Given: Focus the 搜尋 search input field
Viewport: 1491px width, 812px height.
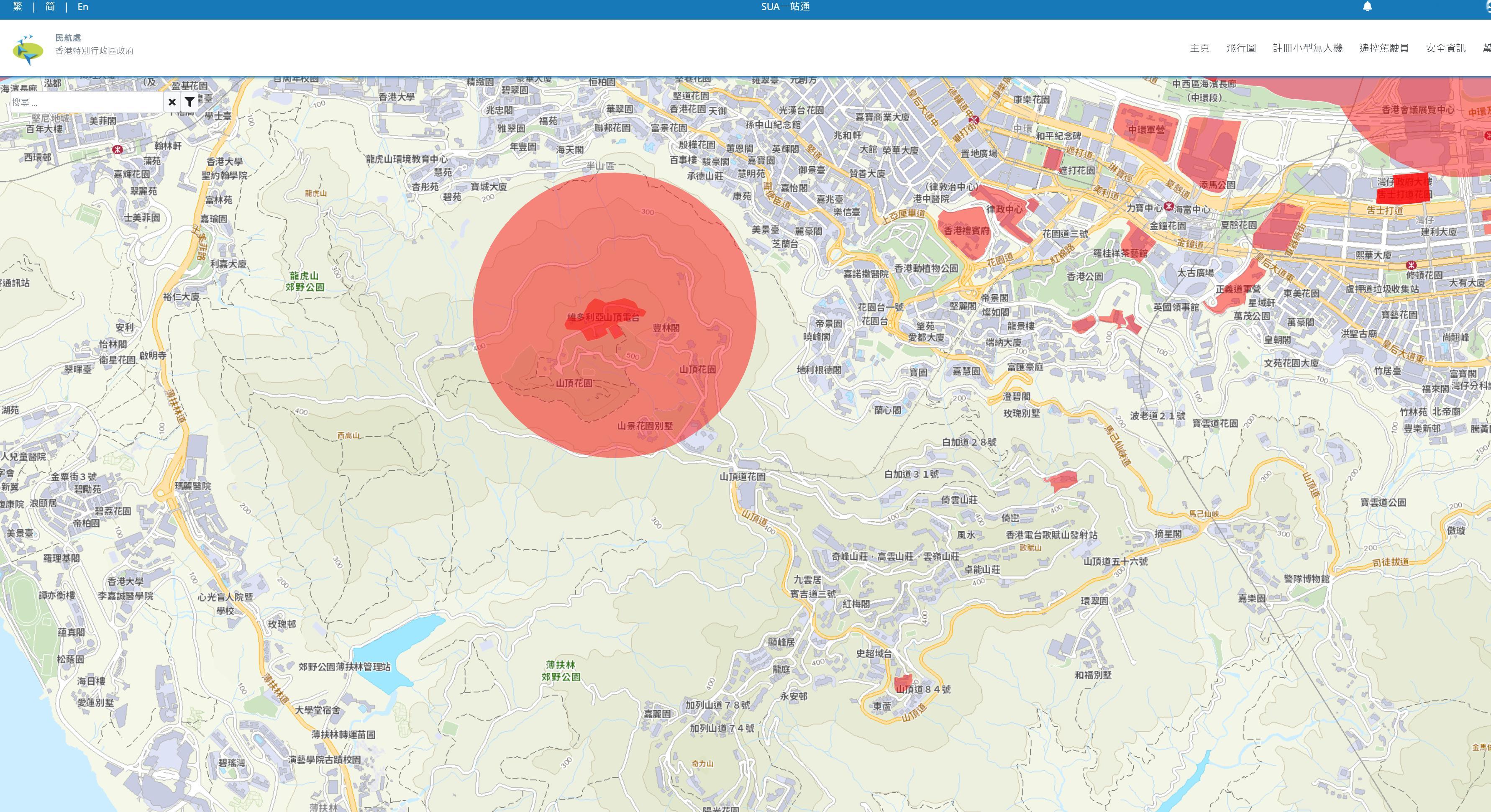Looking at the screenshot, I should 87,102.
